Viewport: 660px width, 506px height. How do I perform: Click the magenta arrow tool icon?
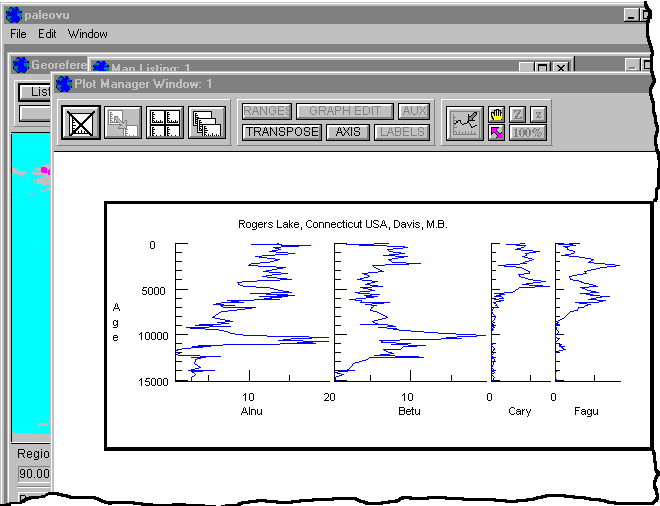[x=496, y=132]
